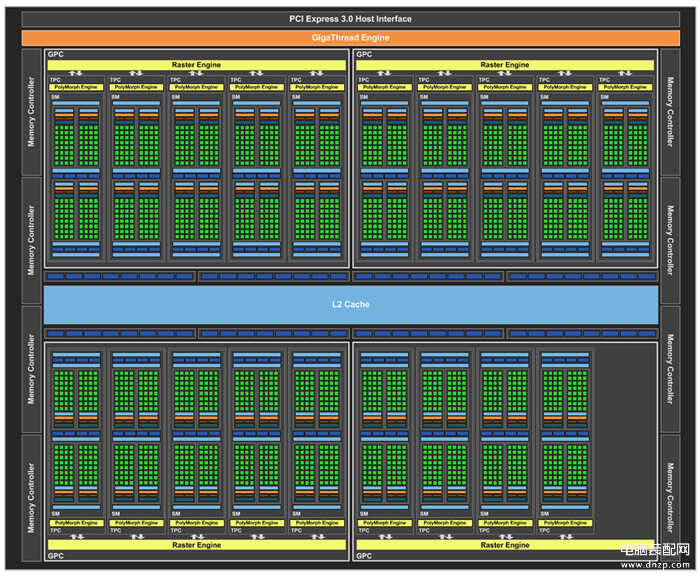Click the second Memory Controller on the right edge
Screen dimensions: 700x578
[670, 241]
